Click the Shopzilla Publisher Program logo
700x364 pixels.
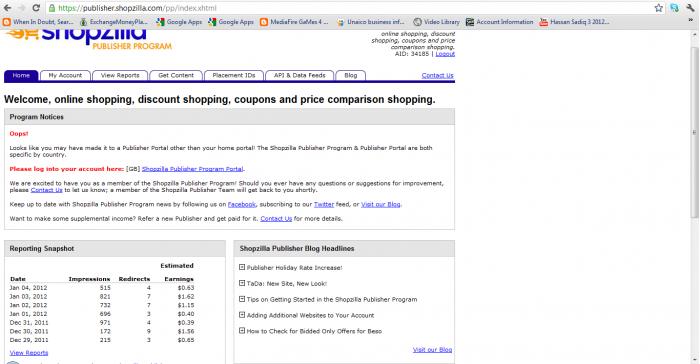[88, 39]
